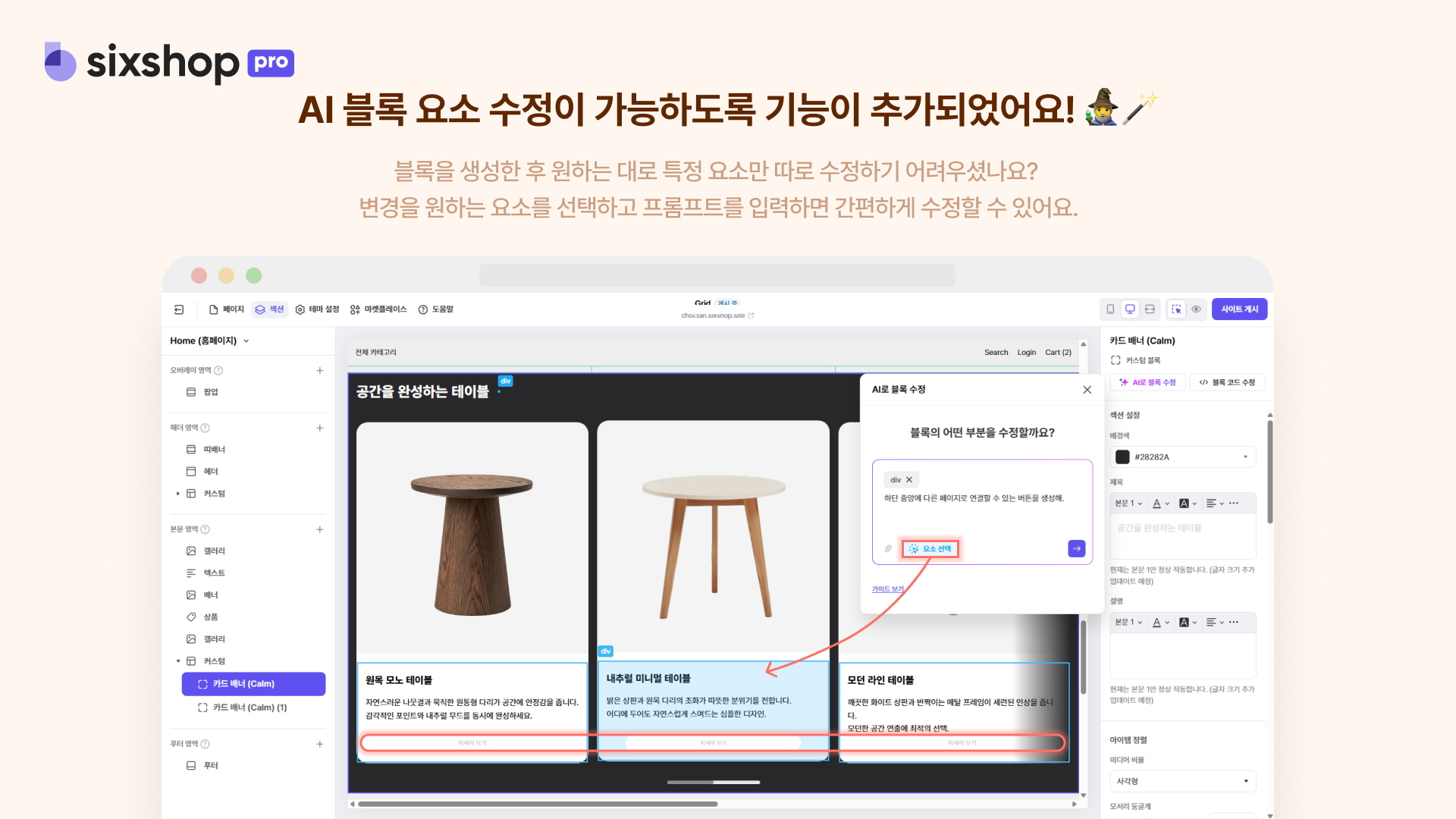Screen dimensions: 1456x819
Task: Submit the AI prompt arrow button
Action: pos(1076,548)
